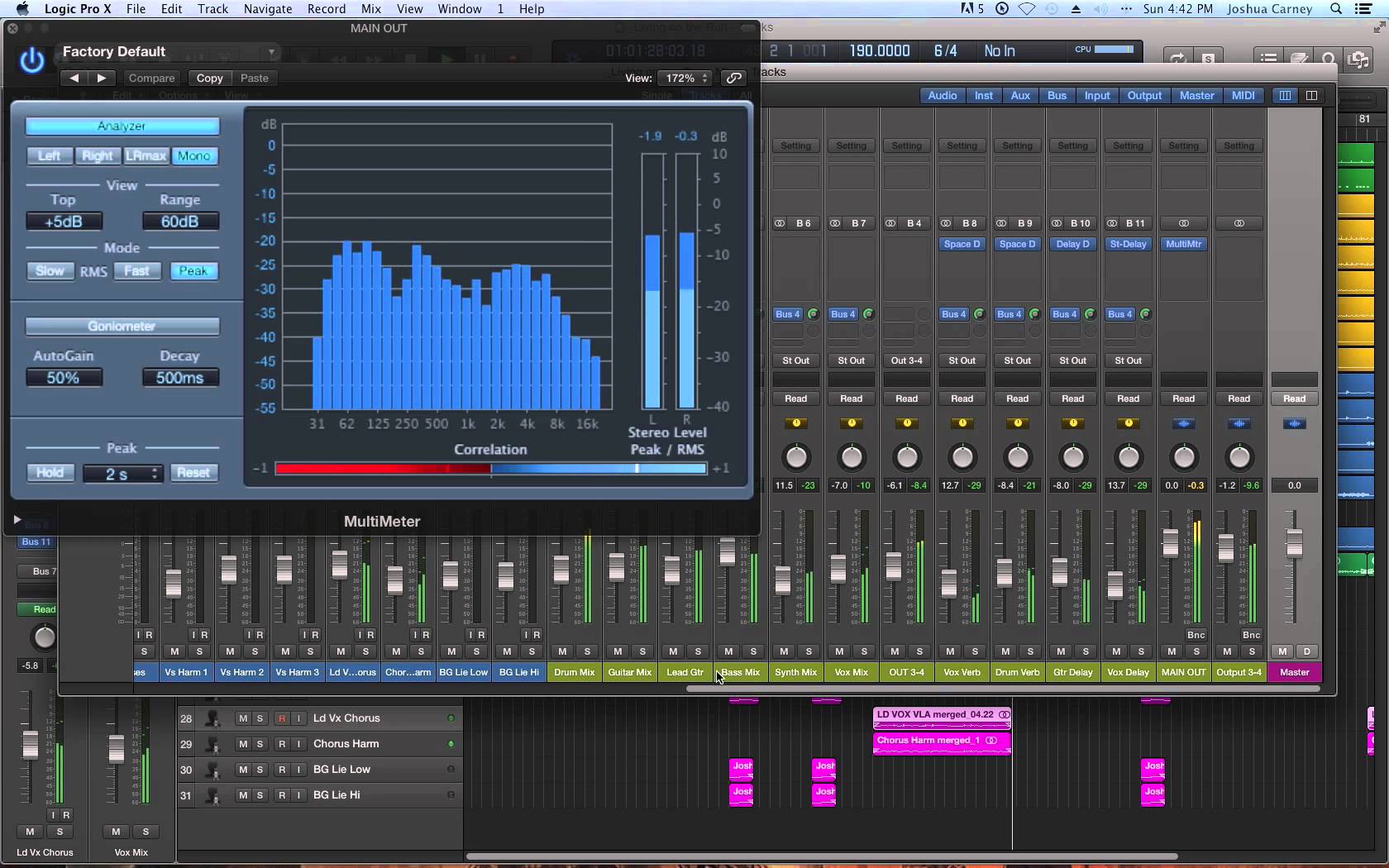Open the Media Browser toolbar icon
This screenshot has width=1389, height=868.
pos(1360,58)
